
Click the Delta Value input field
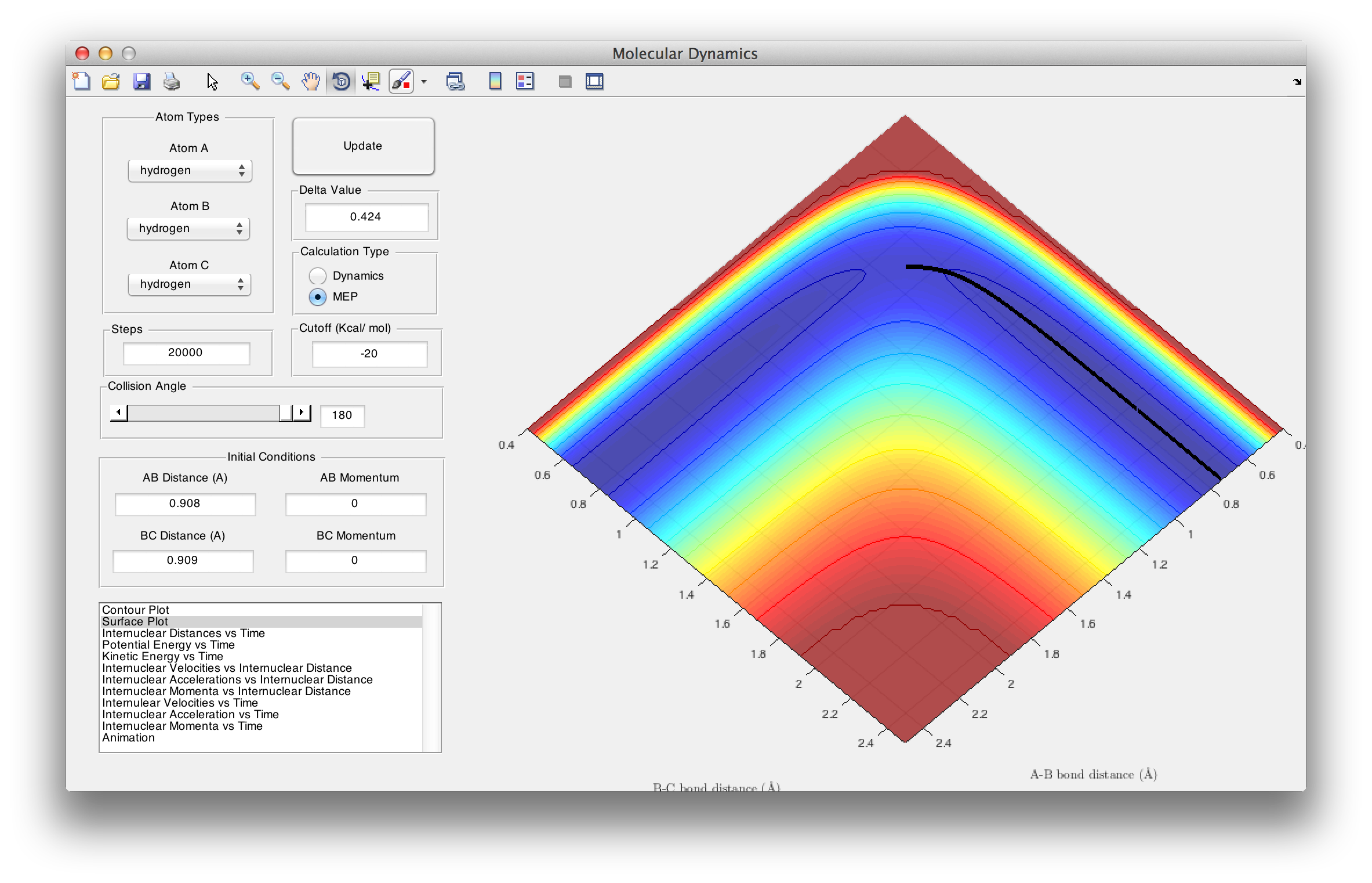(366, 217)
